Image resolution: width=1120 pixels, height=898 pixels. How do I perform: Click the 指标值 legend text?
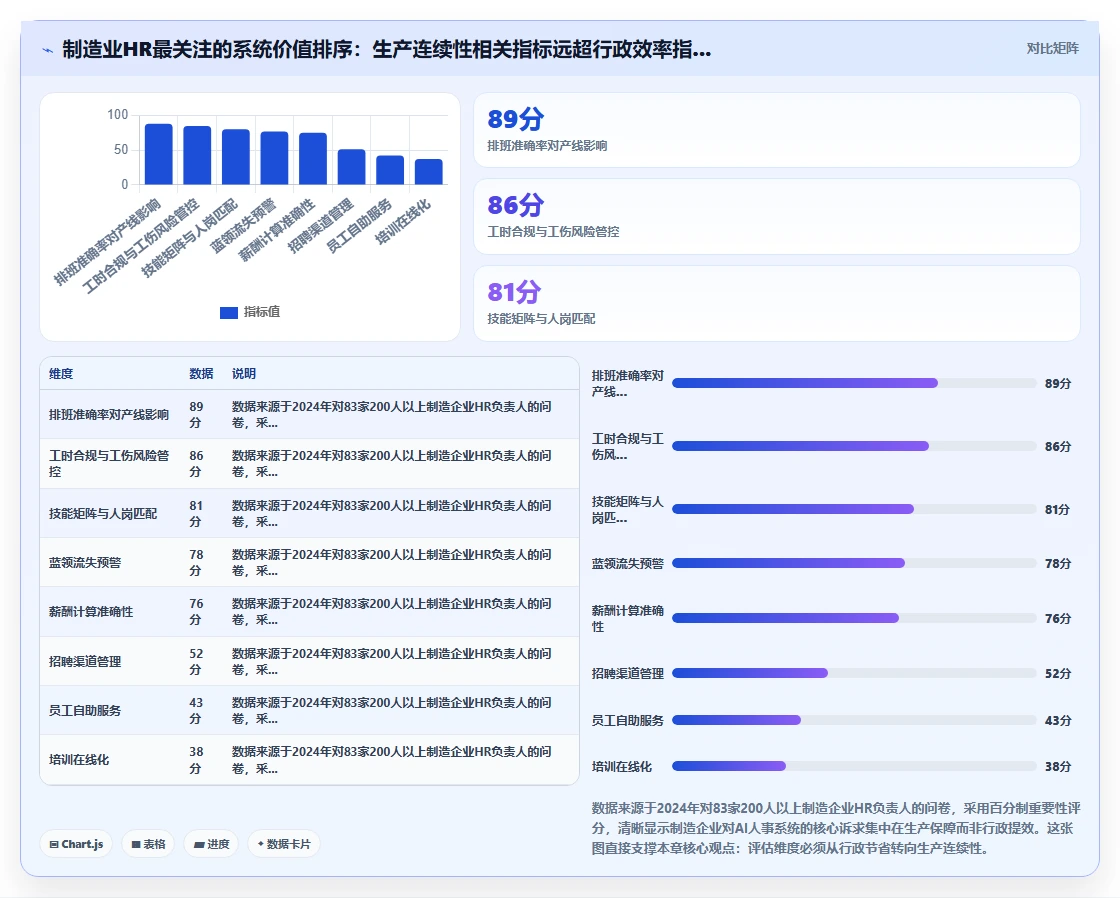[261, 312]
